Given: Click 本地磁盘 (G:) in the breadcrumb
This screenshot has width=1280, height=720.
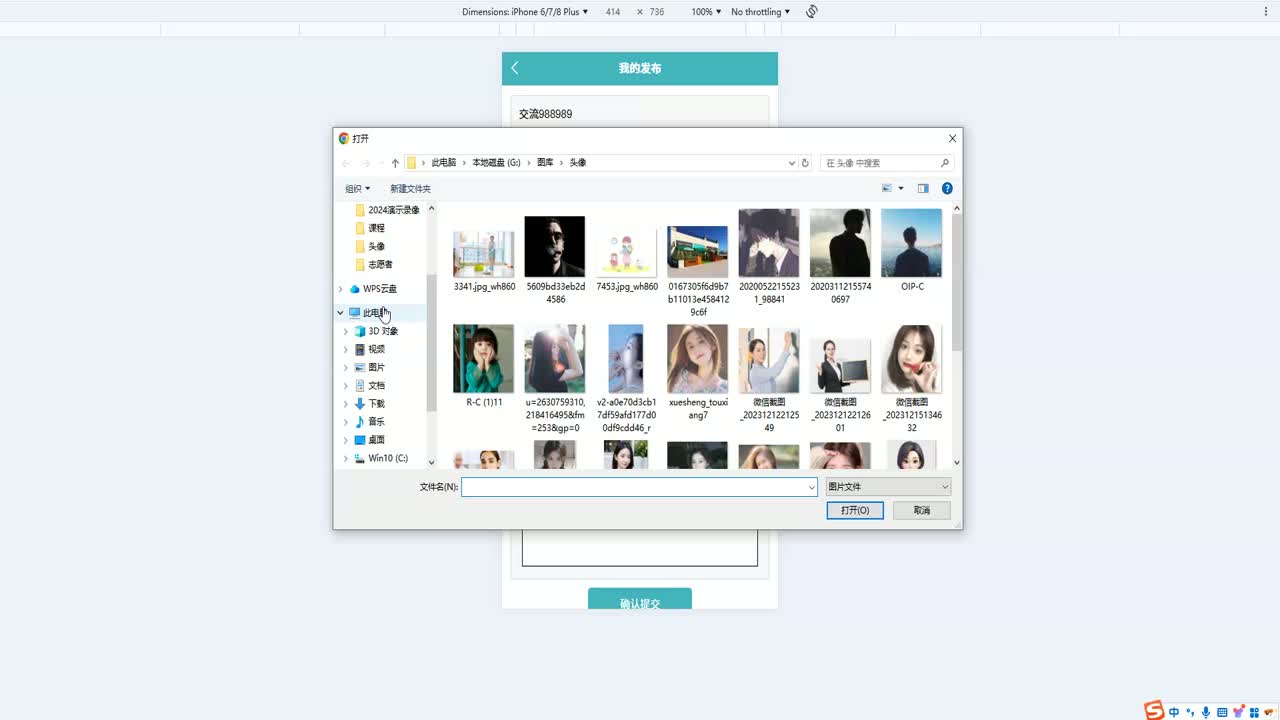Looking at the screenshot, I should click(x=496, y=163).
